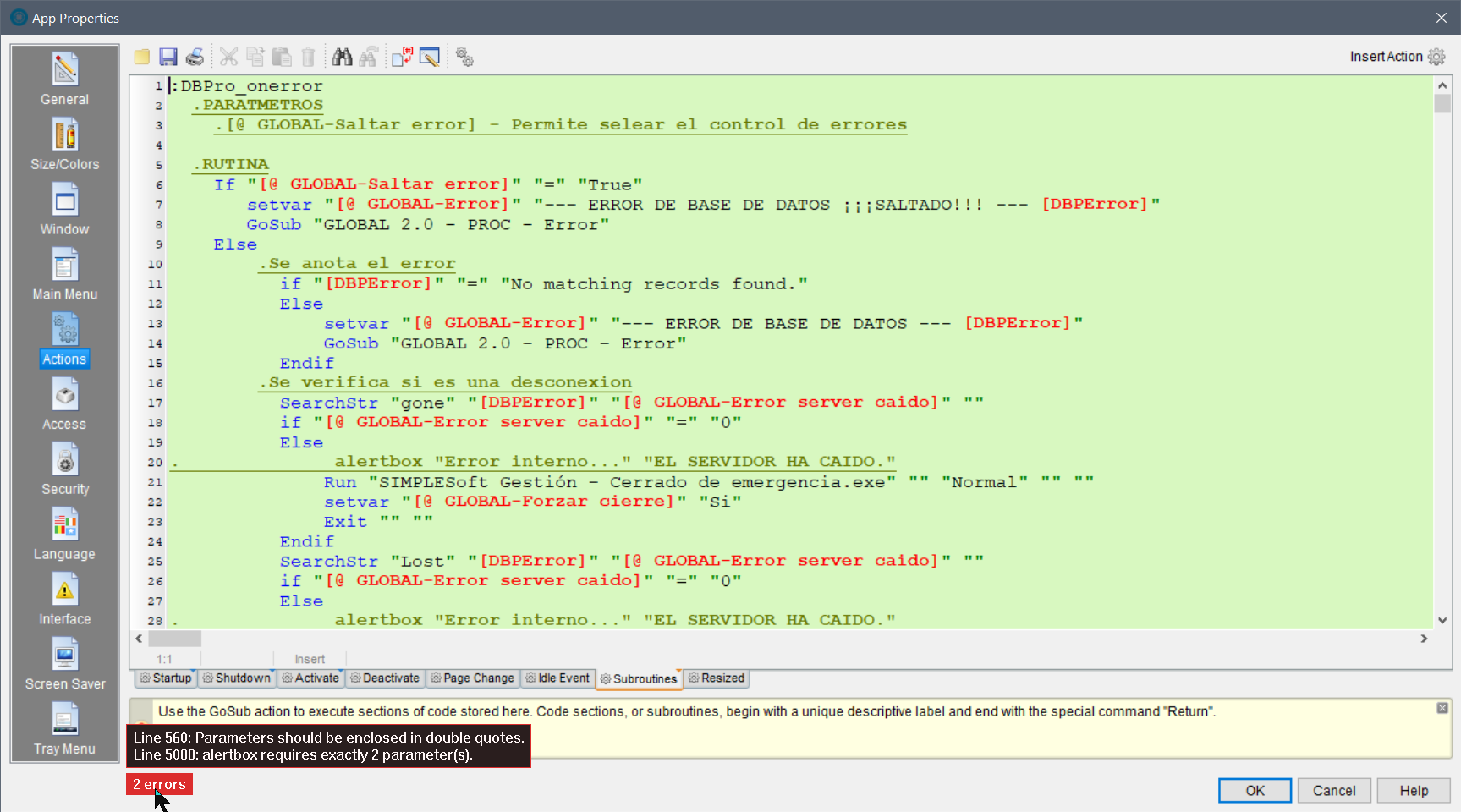Open the Tray Menu section
1461x812 pixels.
pos(65,731)
